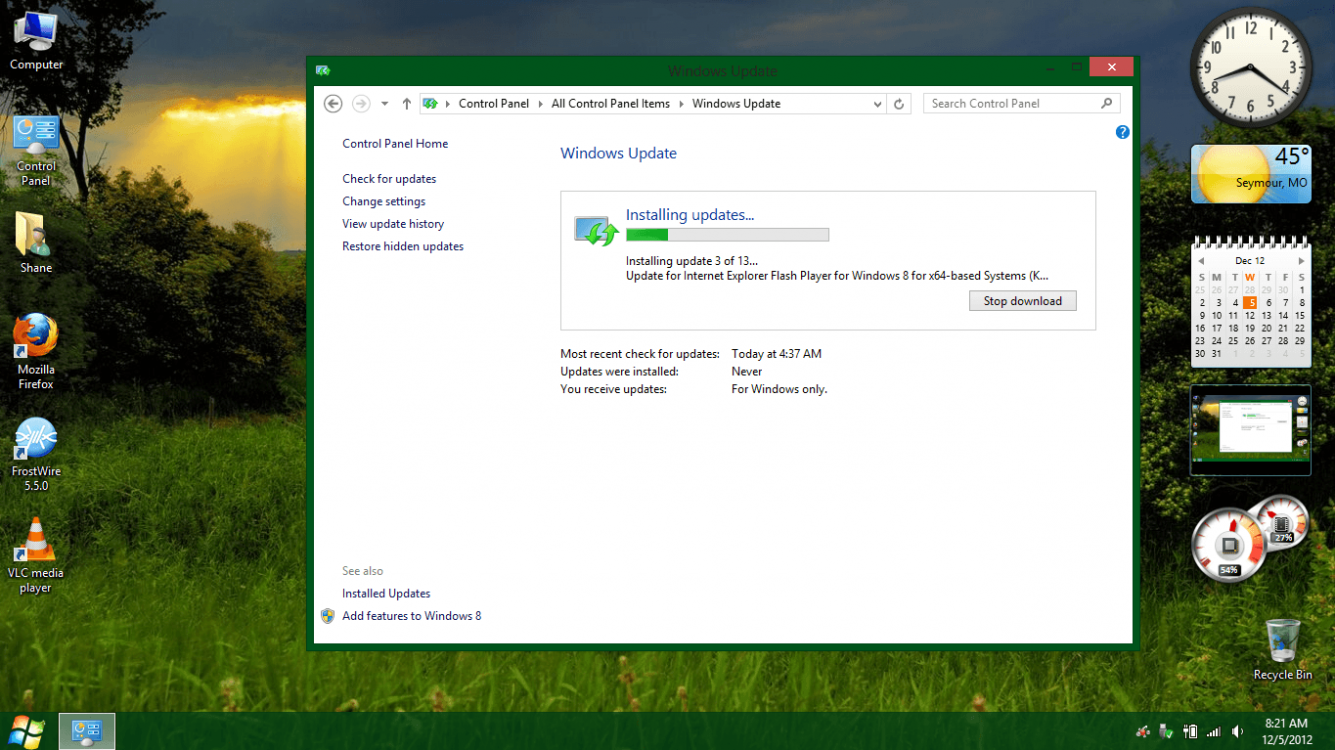Click the green update progress bar
1335x750 pixels.
coord(727,235)
